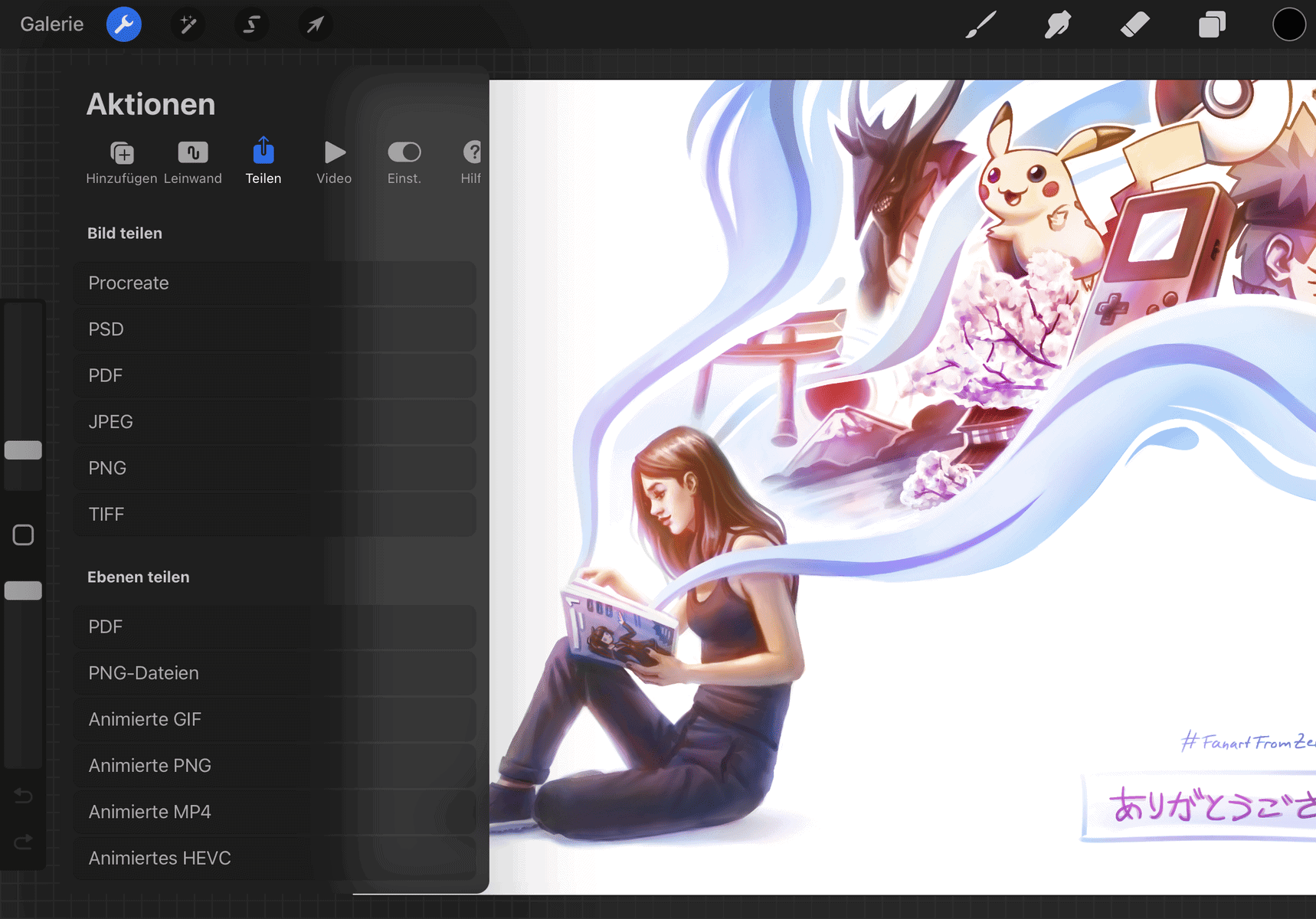Open the Layers panel
The height and width of the screenshot is (919, 1316).
pos(1212,25)
